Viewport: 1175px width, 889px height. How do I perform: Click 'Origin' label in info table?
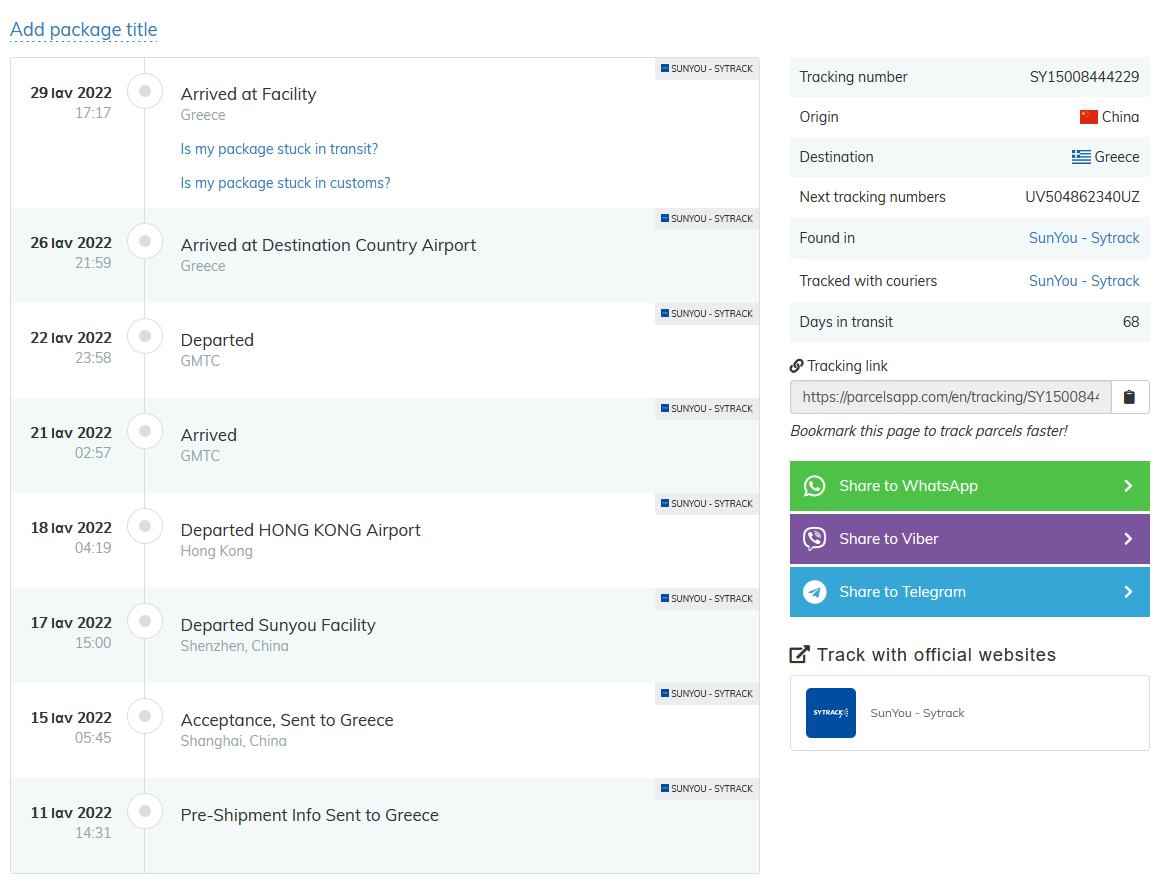tap(819, 117)
